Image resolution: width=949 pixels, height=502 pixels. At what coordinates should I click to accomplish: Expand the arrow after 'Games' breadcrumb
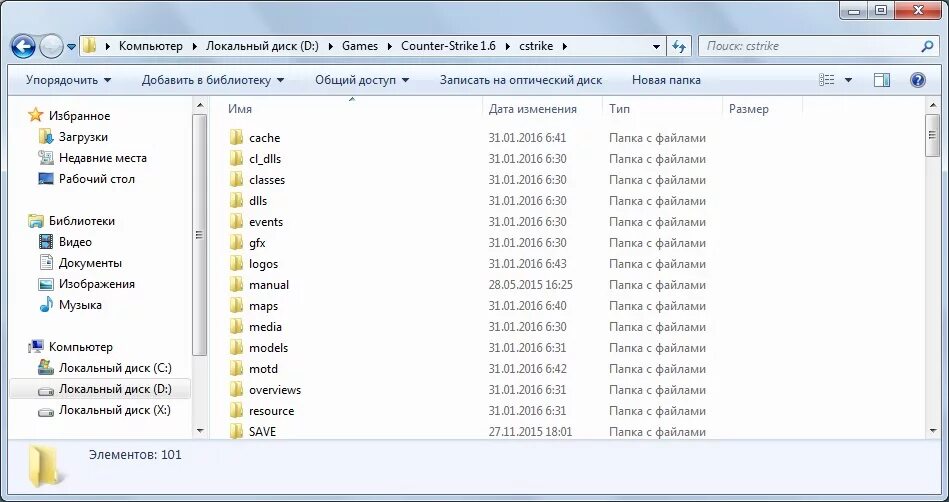[x=389, y=46]
